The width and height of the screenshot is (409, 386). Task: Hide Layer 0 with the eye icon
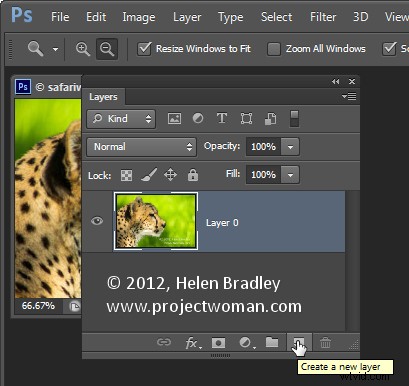(97, 221)
